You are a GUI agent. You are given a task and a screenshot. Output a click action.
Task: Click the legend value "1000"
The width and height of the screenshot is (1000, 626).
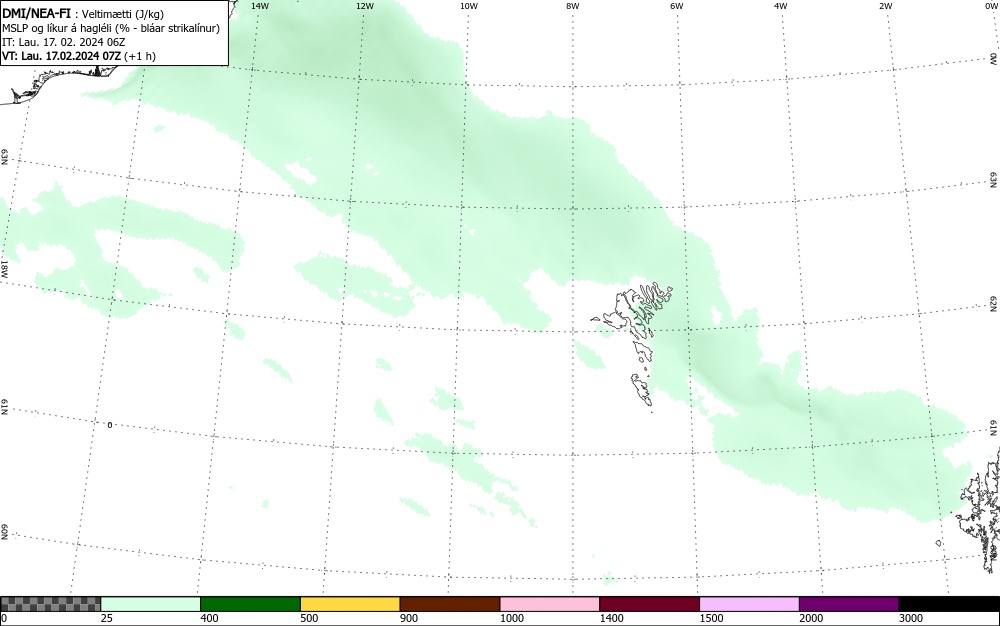pos(512,618)
